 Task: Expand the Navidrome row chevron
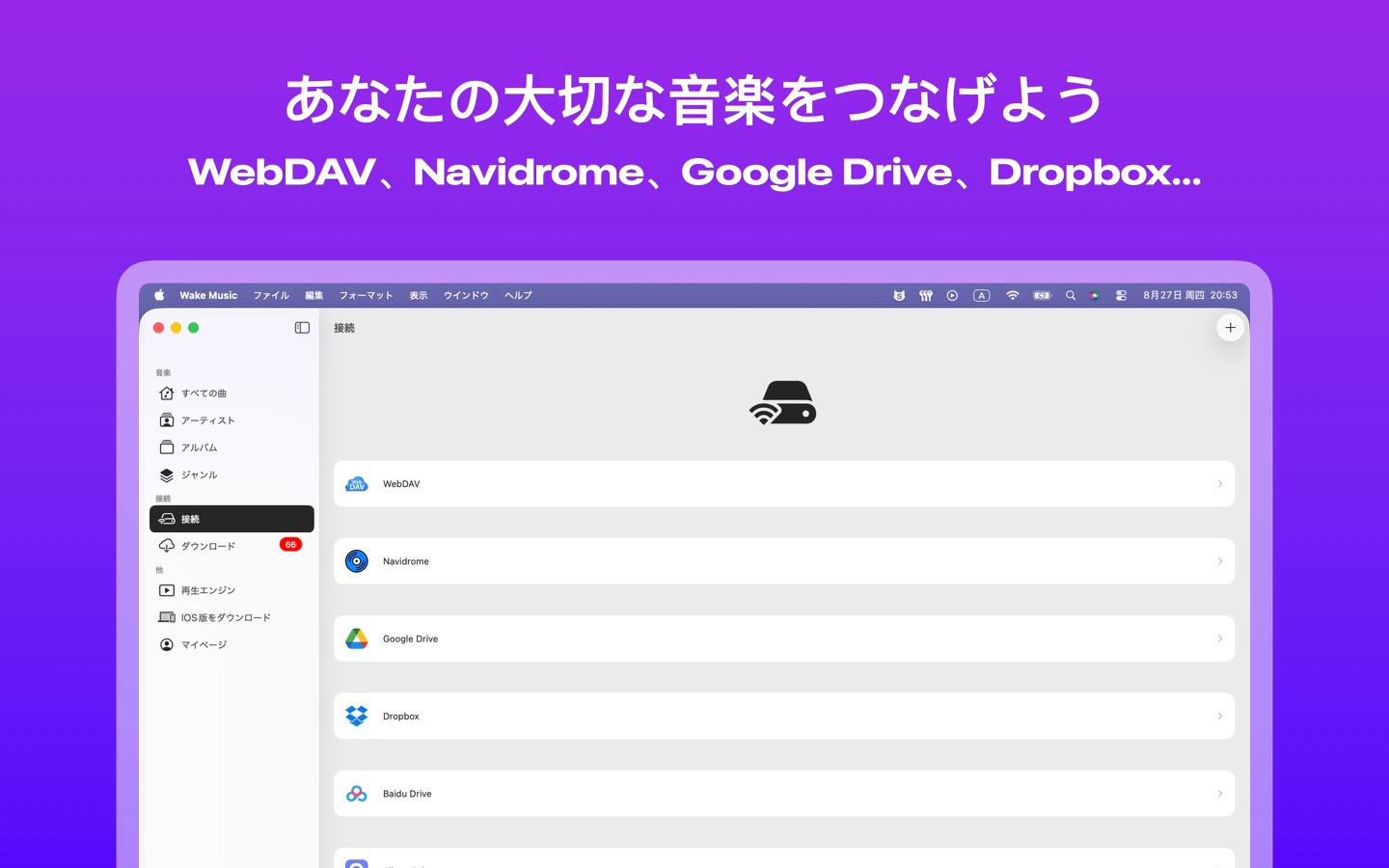tap(1219, 561)
